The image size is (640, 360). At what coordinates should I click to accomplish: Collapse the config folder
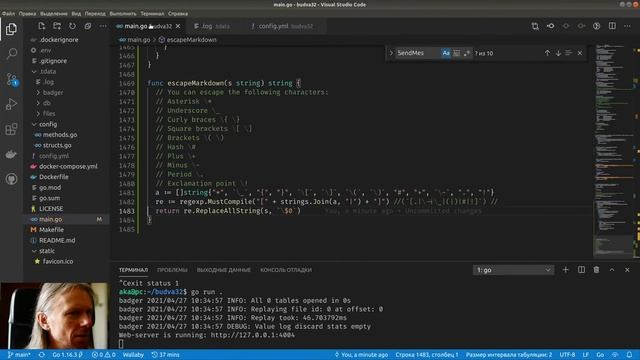34,124
